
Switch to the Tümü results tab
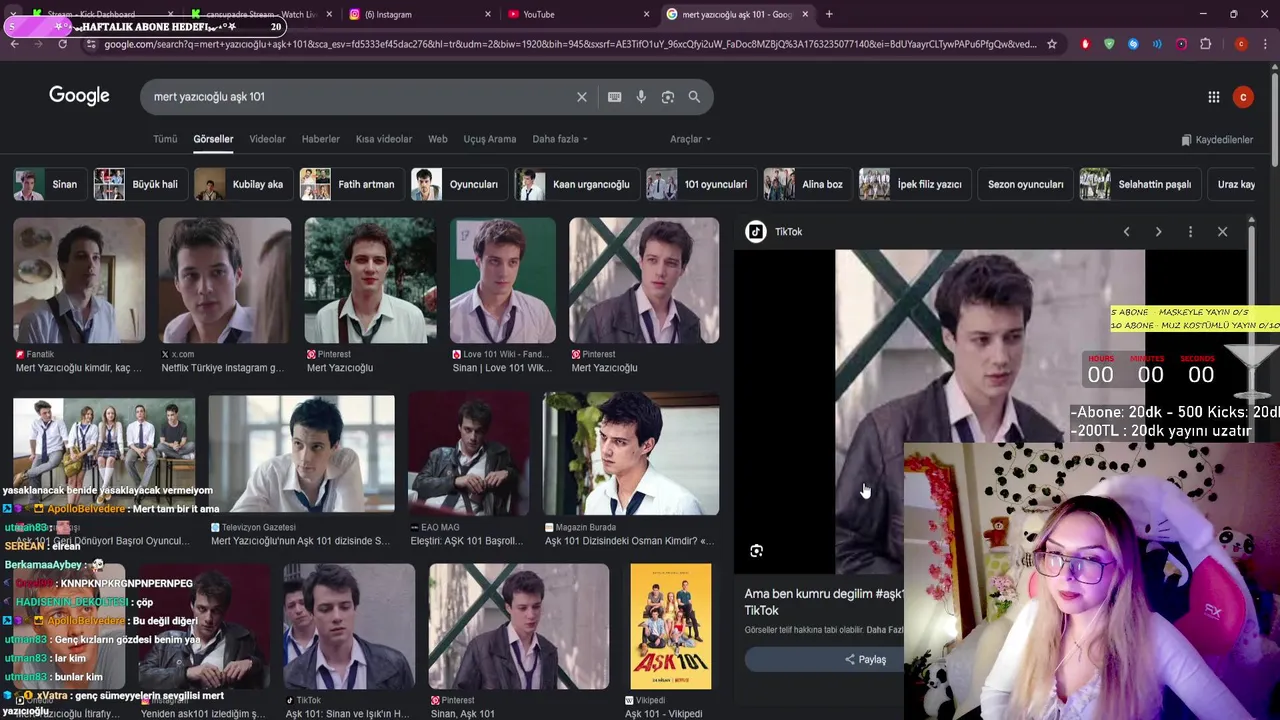tap(165, 139)
